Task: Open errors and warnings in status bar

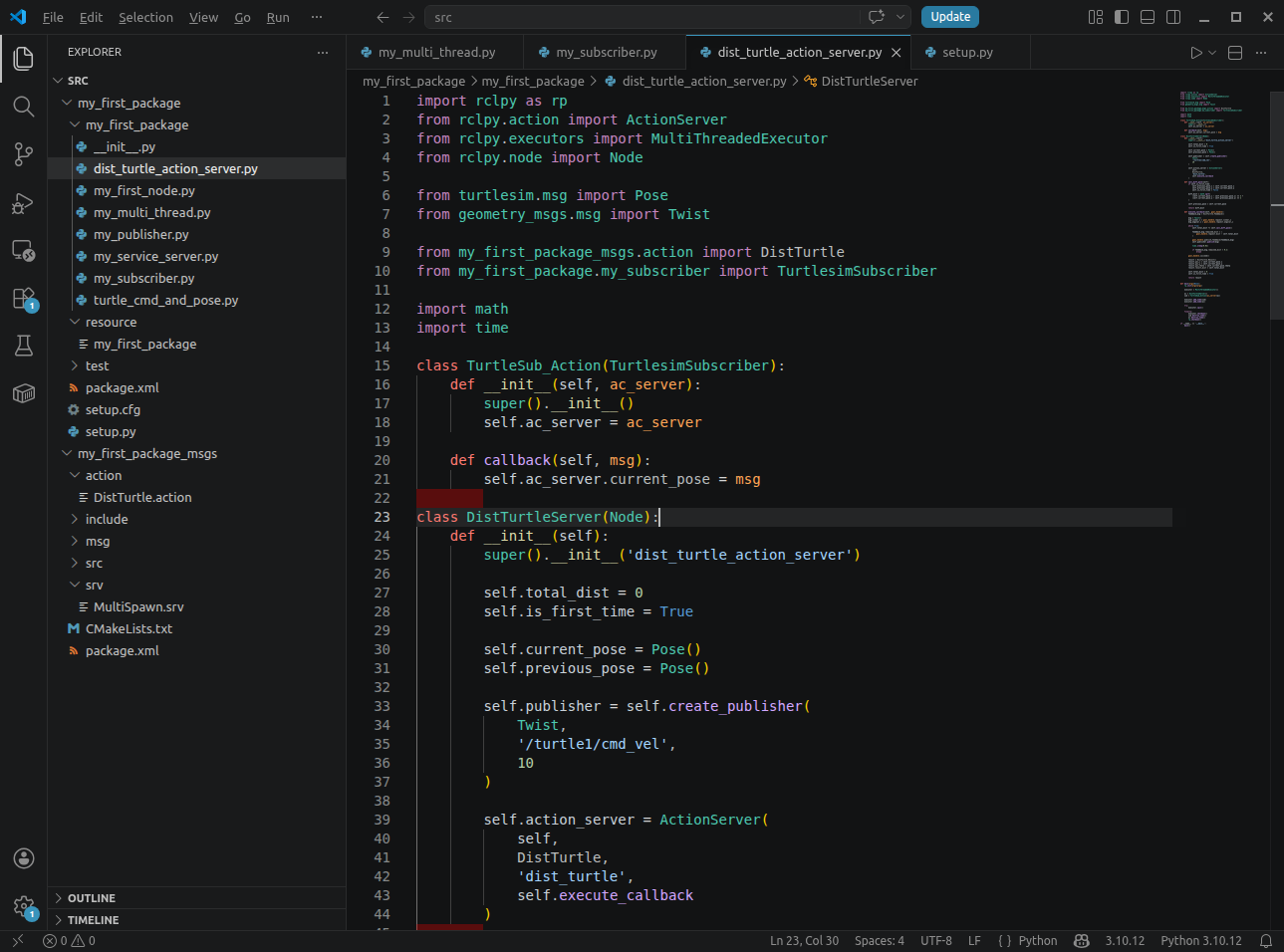Action: pos(70,940)
